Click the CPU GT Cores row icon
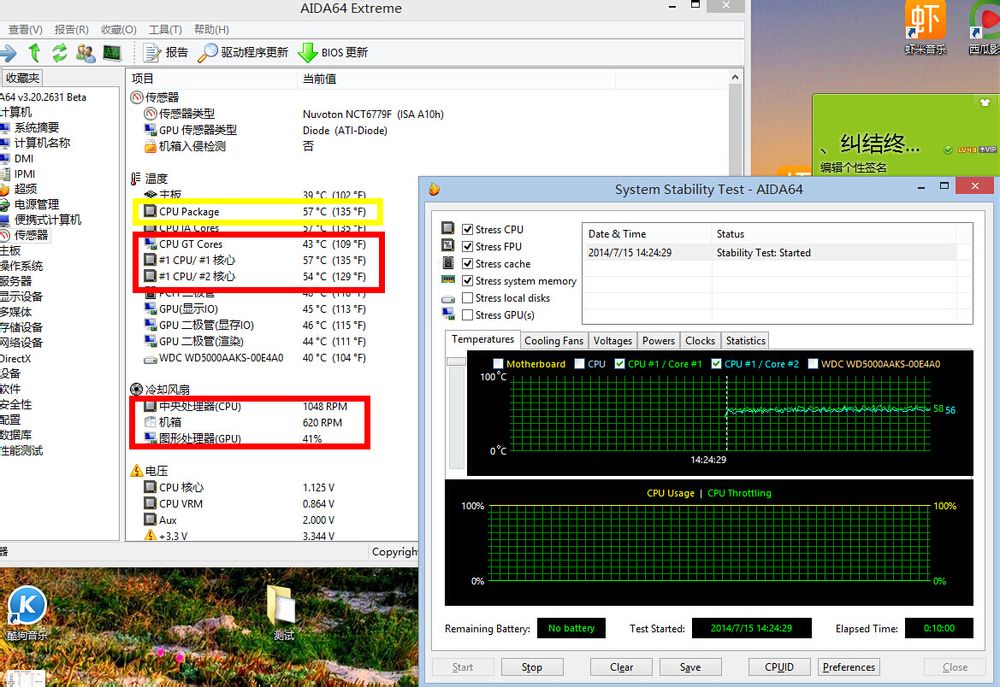This screenshot has height=687, width=1000. (150, 244)
